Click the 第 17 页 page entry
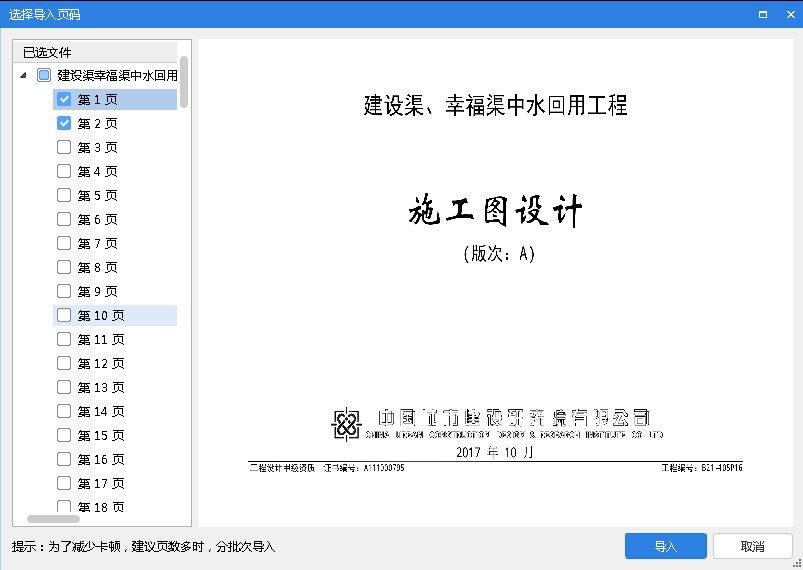This screenshot has width=803, height=570. (101, 483)
